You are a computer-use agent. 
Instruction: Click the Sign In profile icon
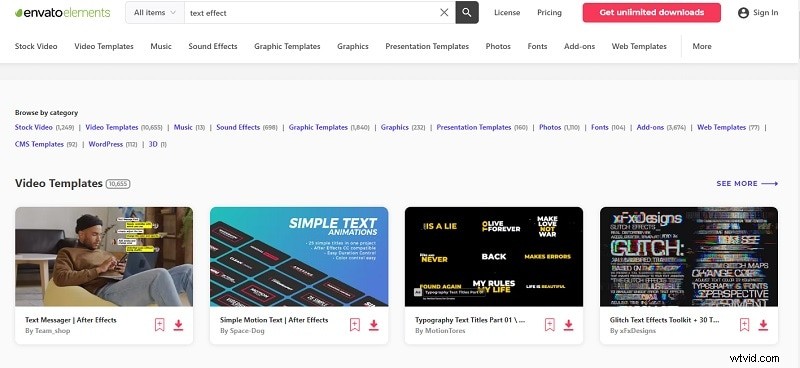coord(743,13)
